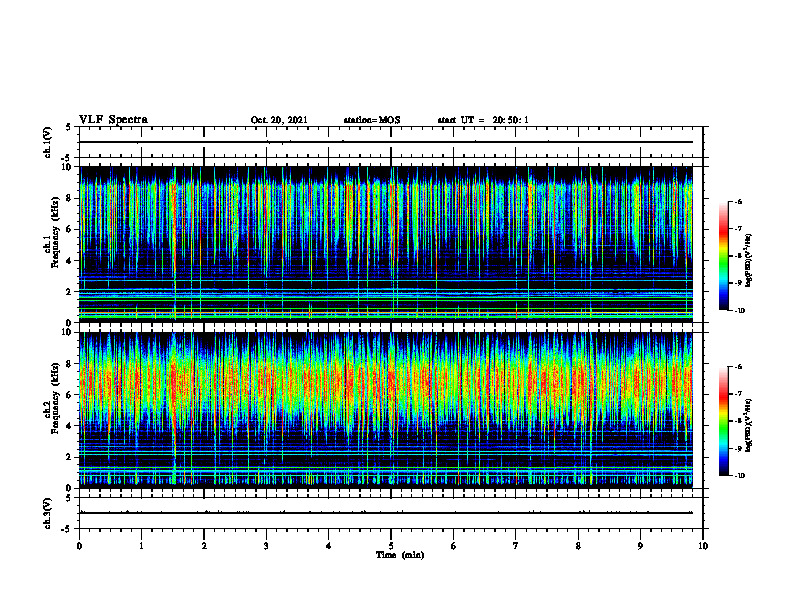The width and height of the screenshot is (792, 612).
Task: Click the '-10' label on ch.2 color bar
Action: 739,476
